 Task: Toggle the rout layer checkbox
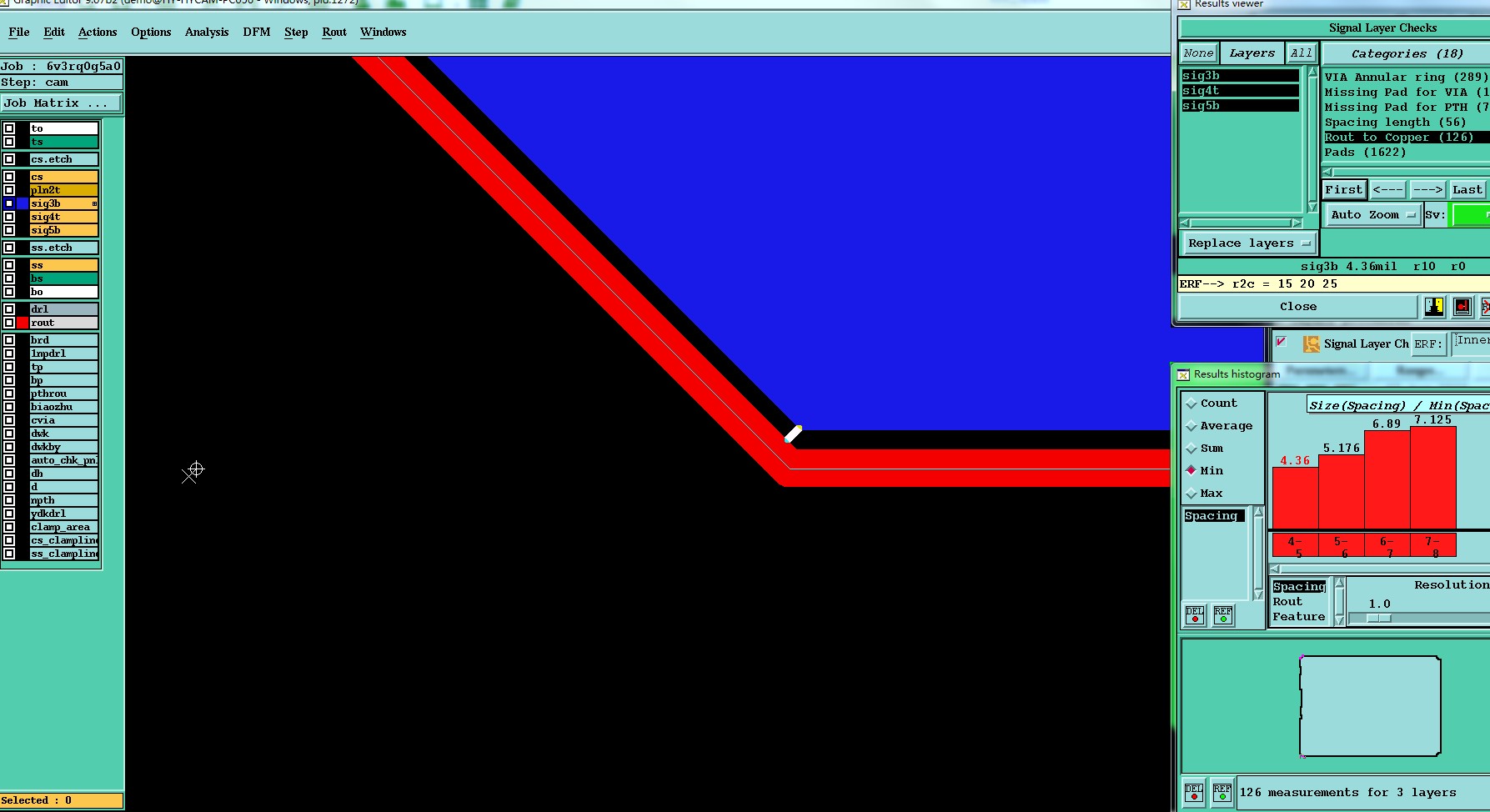pos(9,323)
